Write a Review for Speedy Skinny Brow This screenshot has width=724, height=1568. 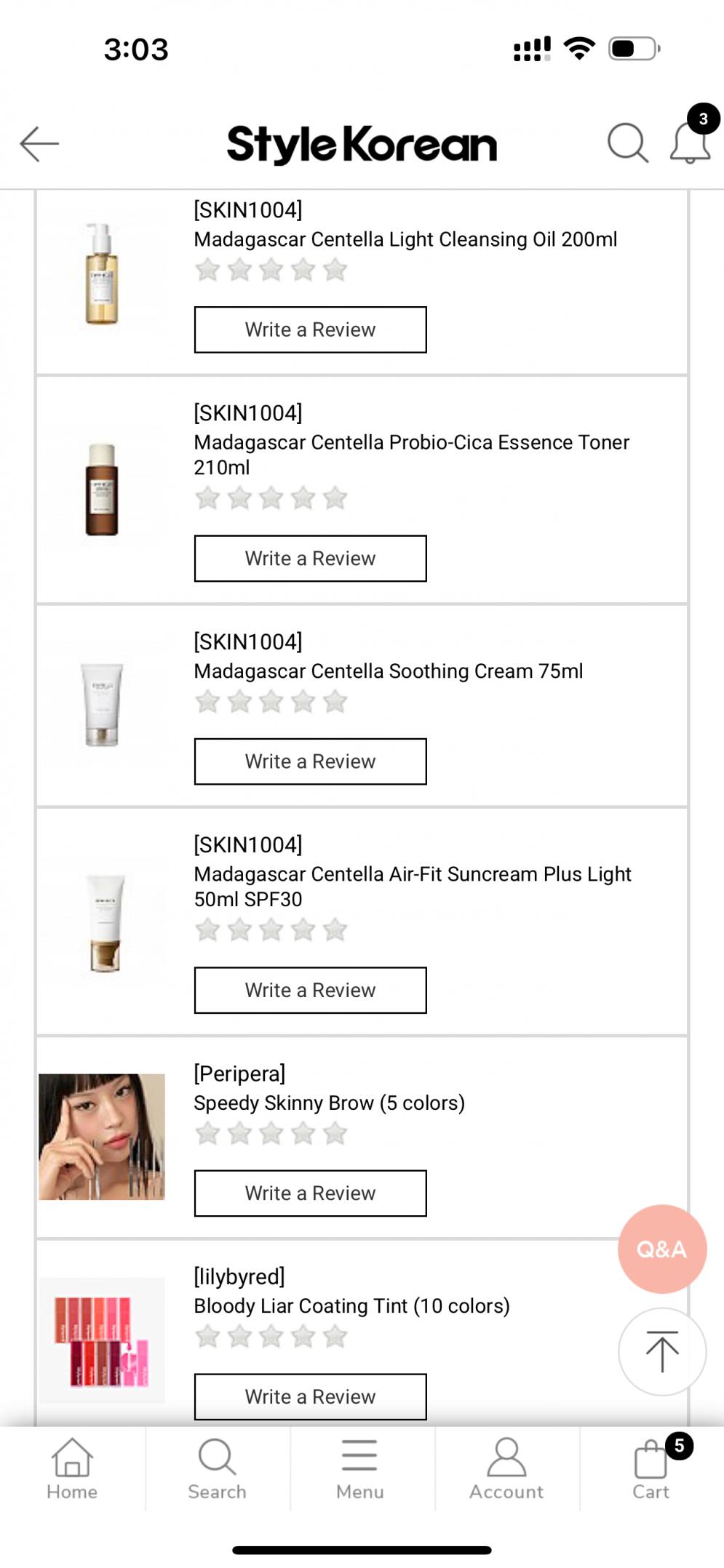[x=310, y=1193]
